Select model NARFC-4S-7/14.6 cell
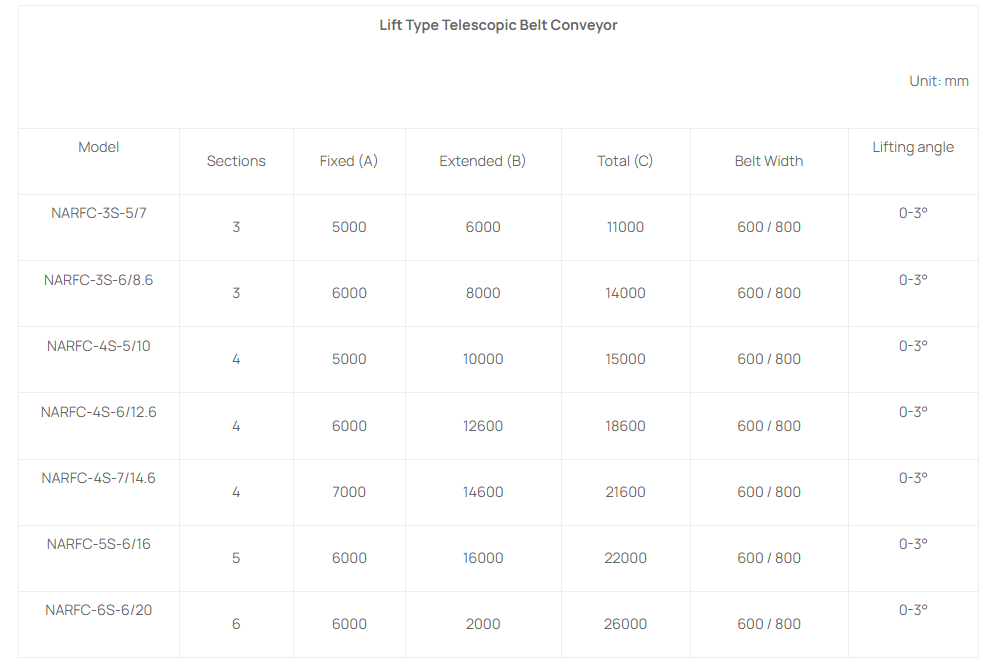Viewport: 1001px width, 665px height. click(99, 478)
